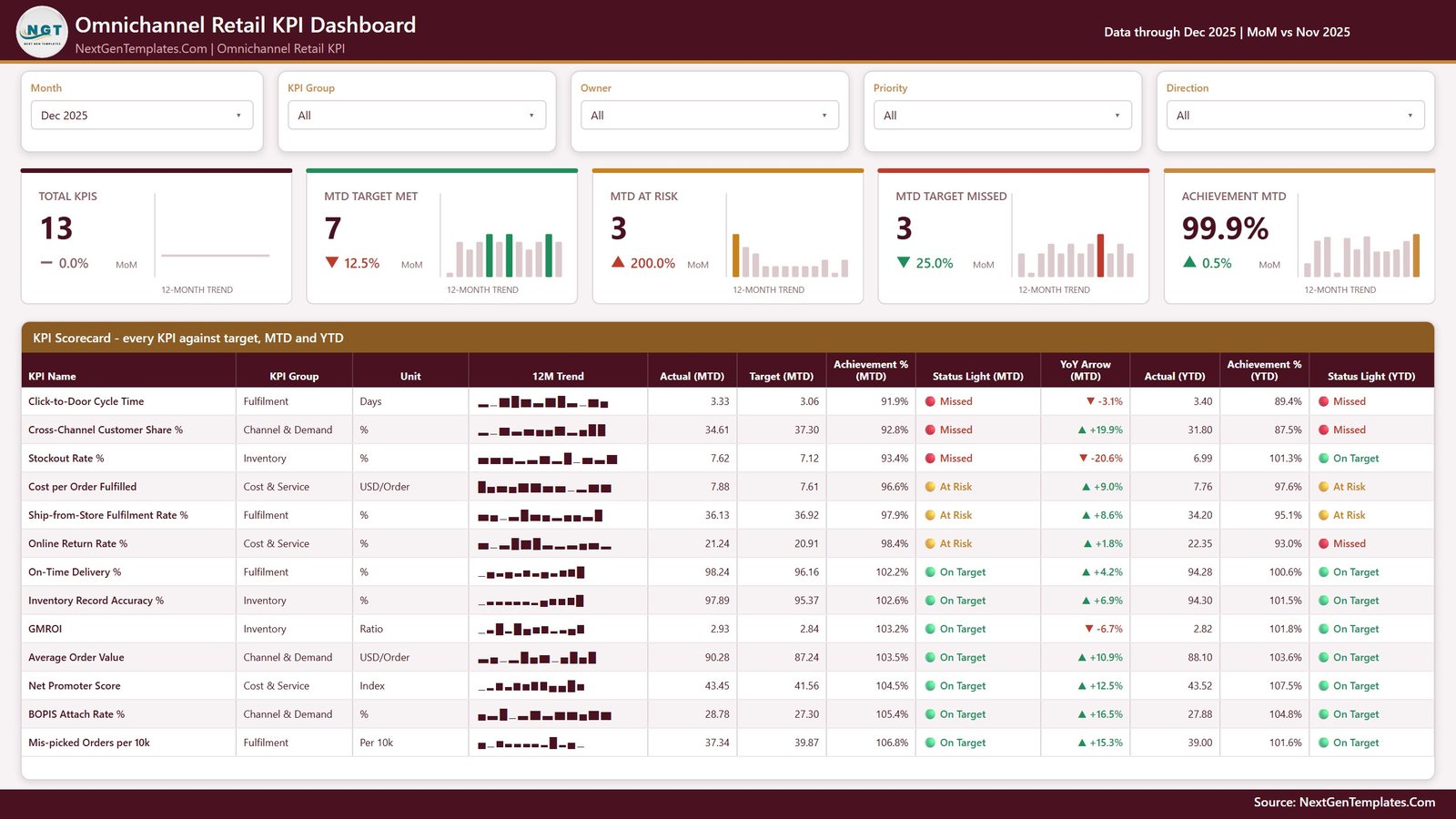Click the red down arrow in MTD Target Met card
The height and width of the screenshot is (819, 1456).
[331, 262]
